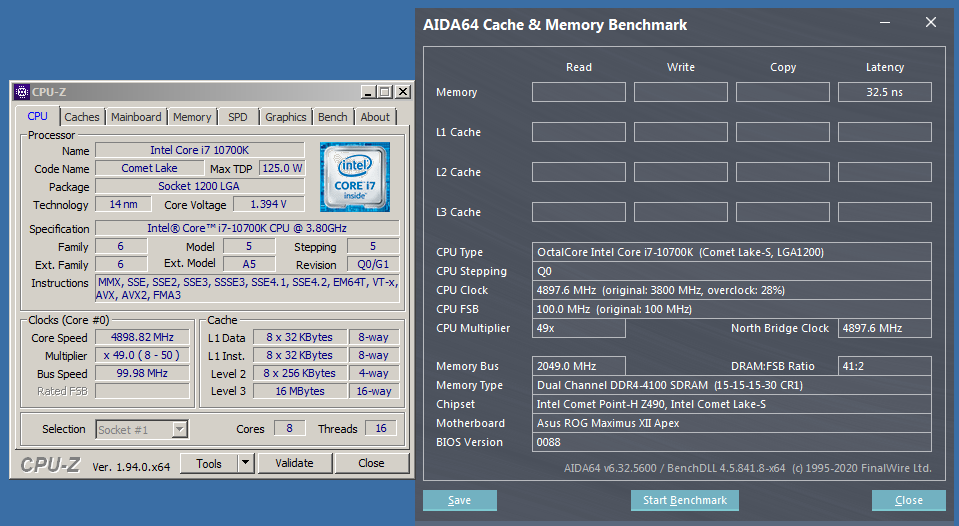Open the Memory tab in CPU-Z
959x526 pixels.
click(192, 117)
